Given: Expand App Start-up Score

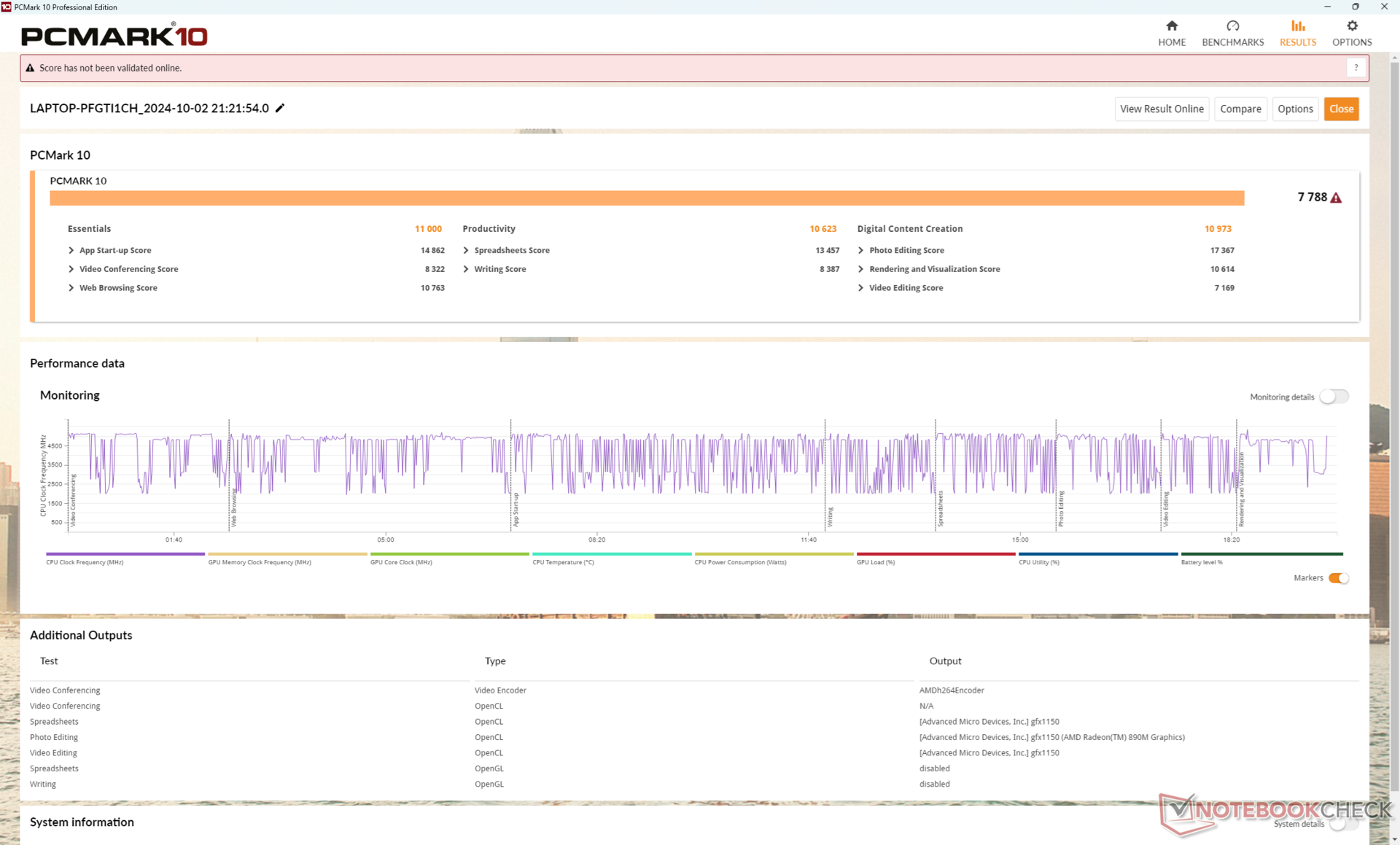Looking at the screenshot, I should [71, 250].
